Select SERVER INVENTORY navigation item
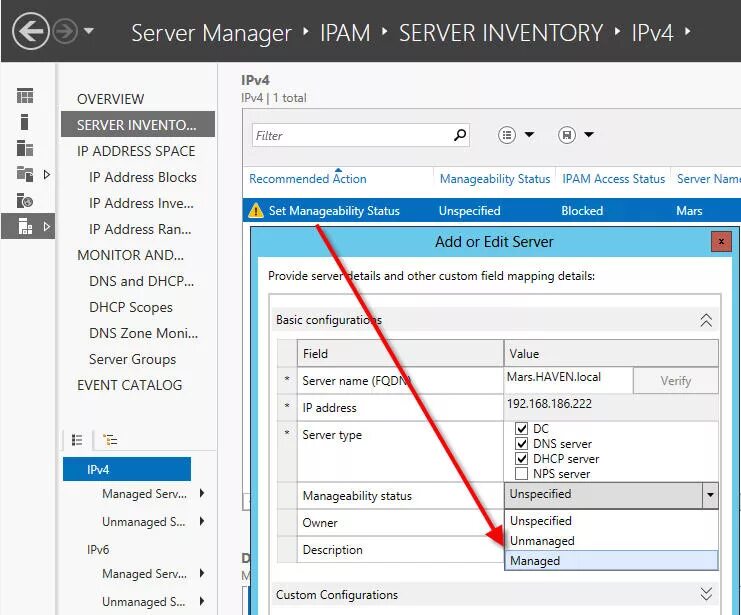 [x=138, y=125]
